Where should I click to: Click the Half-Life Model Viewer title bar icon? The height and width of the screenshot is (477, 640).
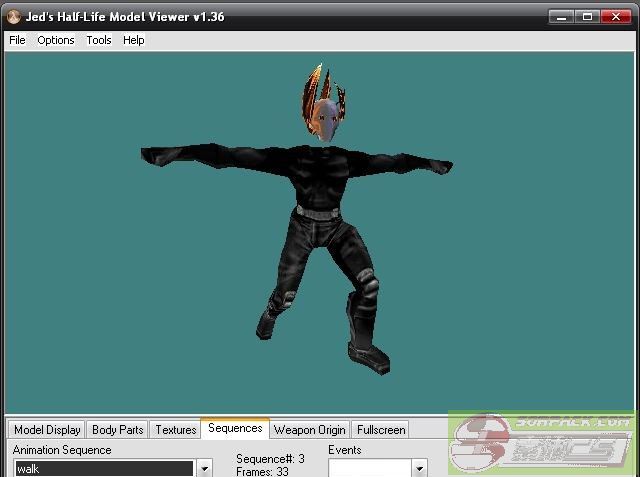(x=13, y=16)
